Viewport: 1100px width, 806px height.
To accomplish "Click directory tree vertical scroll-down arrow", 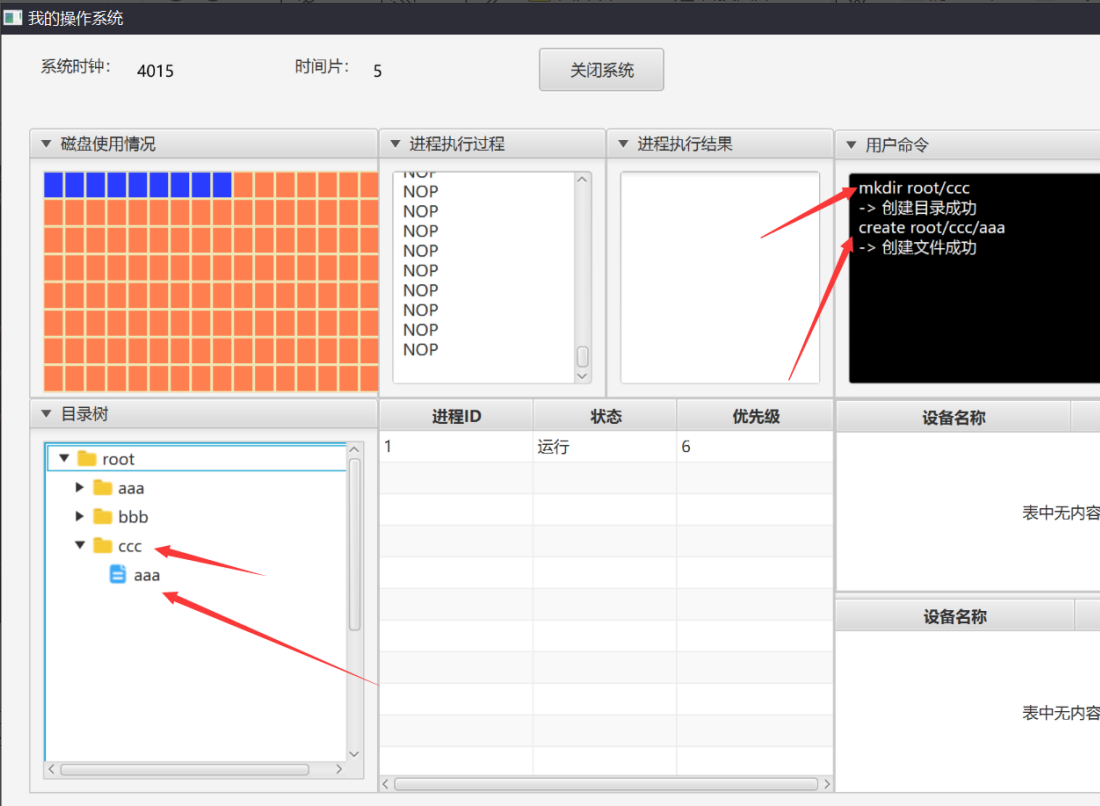I will pos(354,753).
